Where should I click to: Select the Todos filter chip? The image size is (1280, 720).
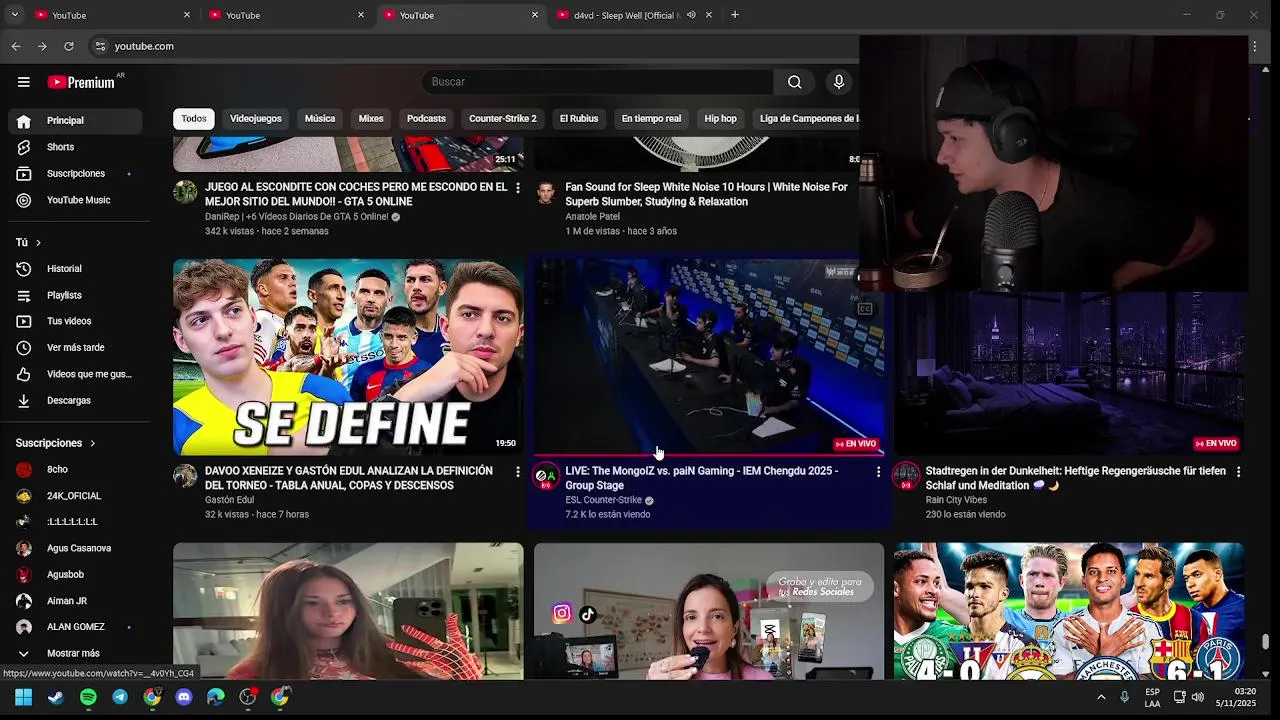click(x=194, y=119)
